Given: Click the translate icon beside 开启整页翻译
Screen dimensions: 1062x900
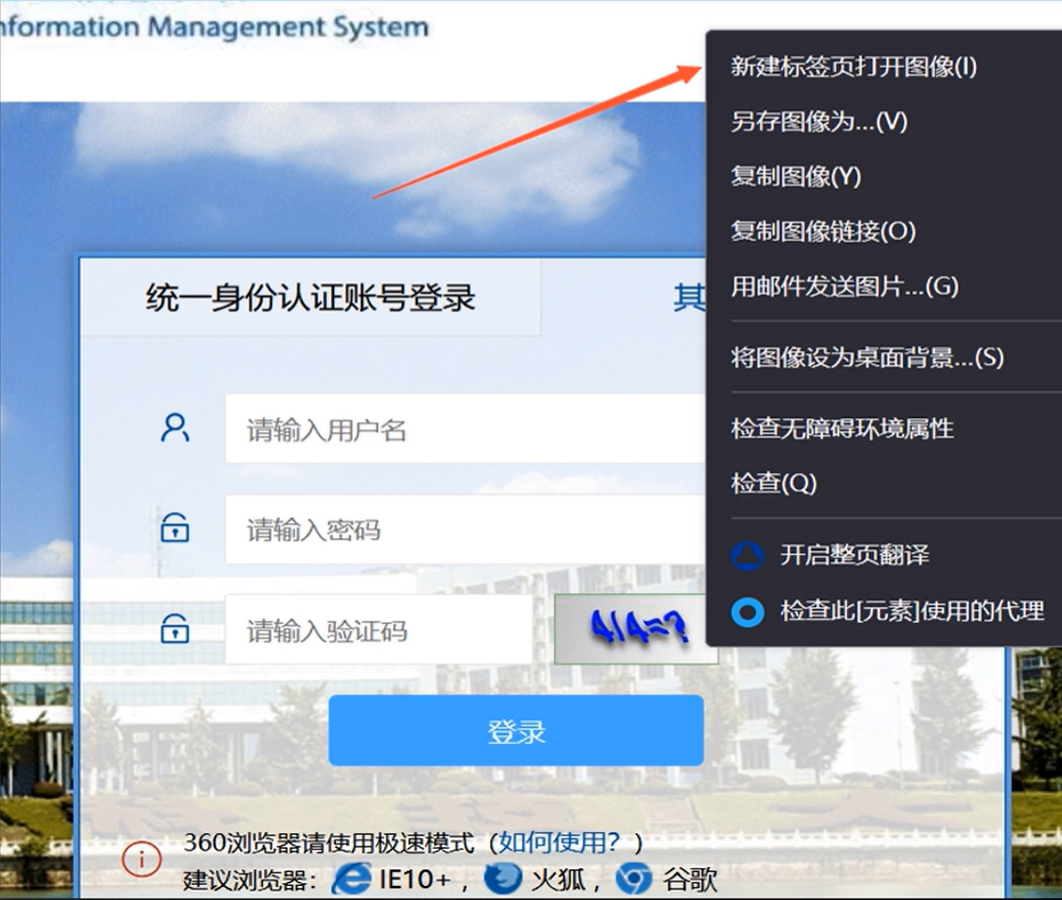Looking at the screenshot, I should tap(747, 556).
